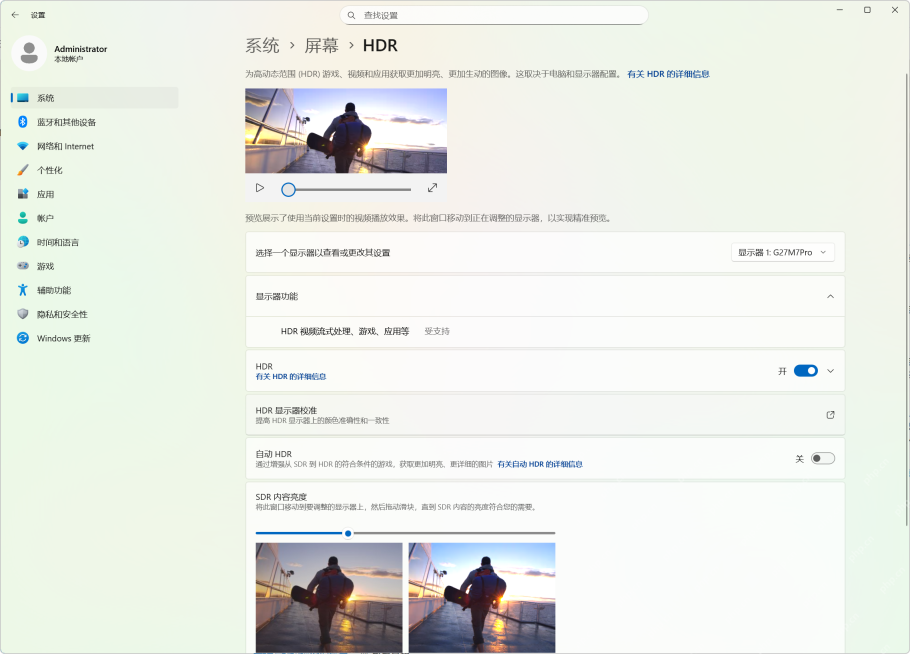Viewport: 910px width, 654px height.
Task: Turn off the HDR toggle
Action: pyautogui.click(x=806, y=371)
